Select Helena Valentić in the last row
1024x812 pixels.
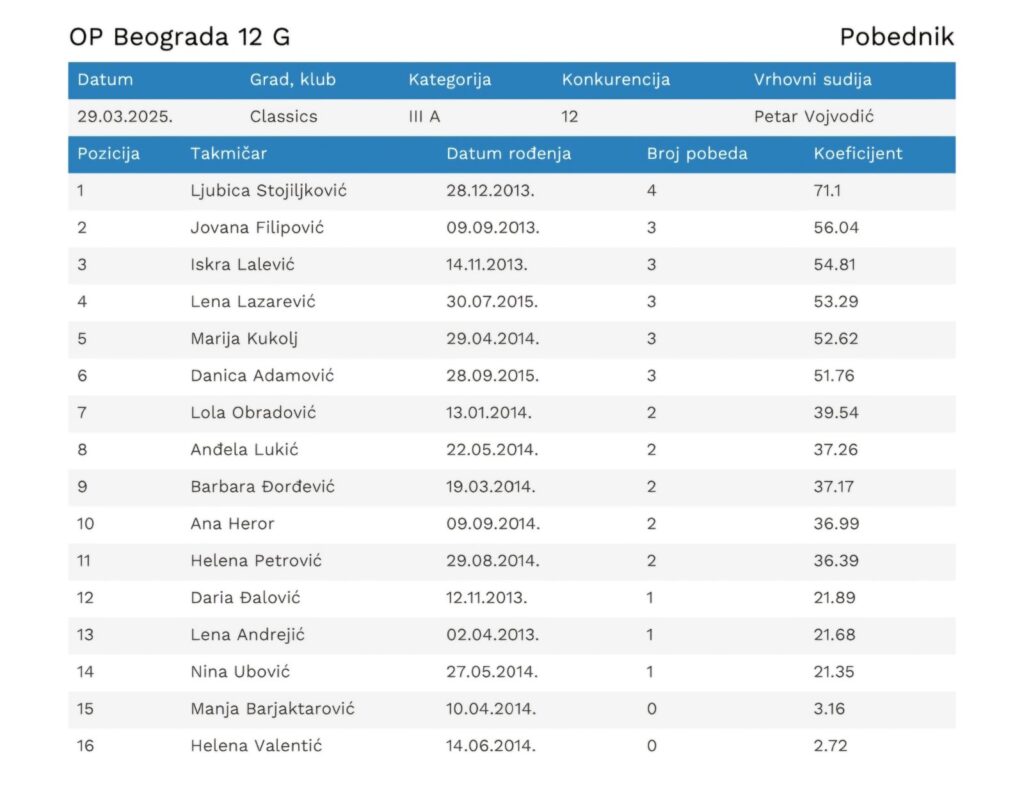[256, 746]
